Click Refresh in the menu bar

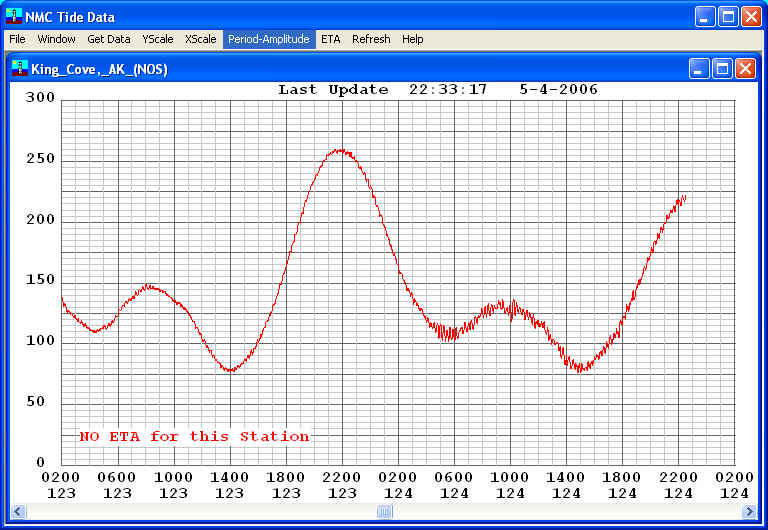[x=371, y=39]
